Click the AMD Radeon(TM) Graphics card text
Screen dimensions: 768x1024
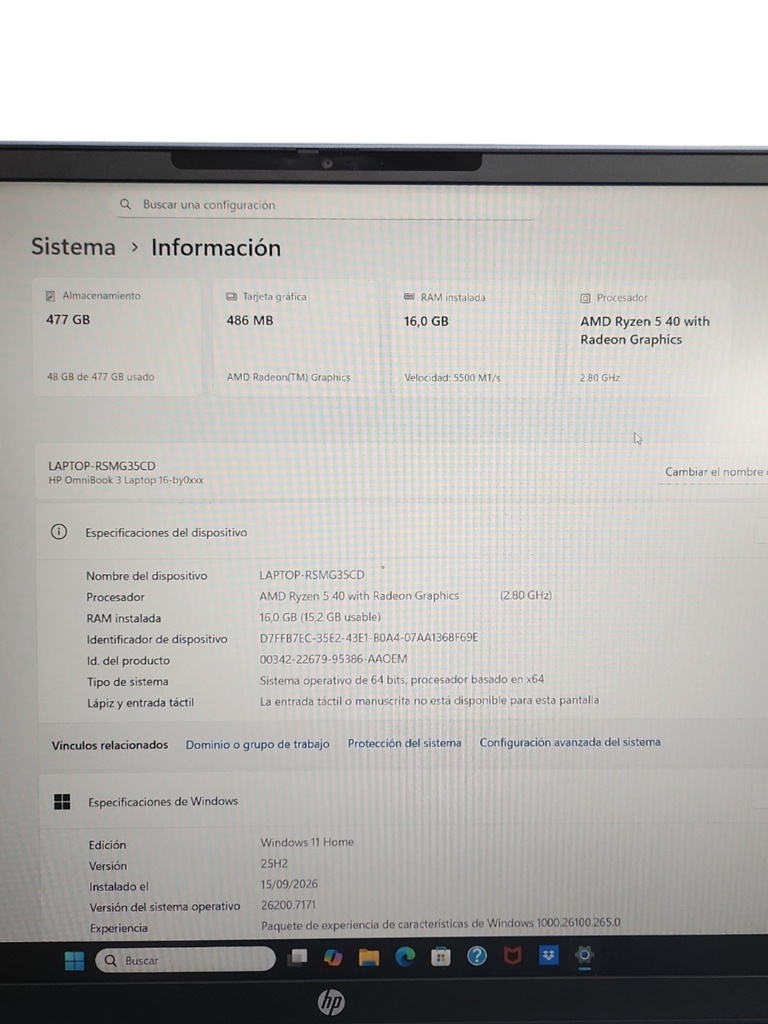pos(288,377)
